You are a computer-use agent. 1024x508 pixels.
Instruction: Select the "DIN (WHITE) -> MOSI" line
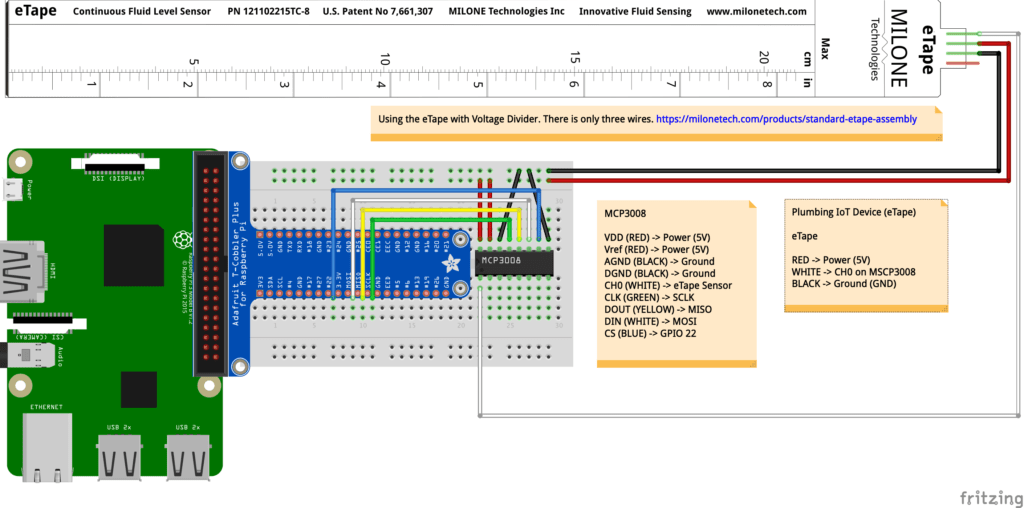coord(652,321)
